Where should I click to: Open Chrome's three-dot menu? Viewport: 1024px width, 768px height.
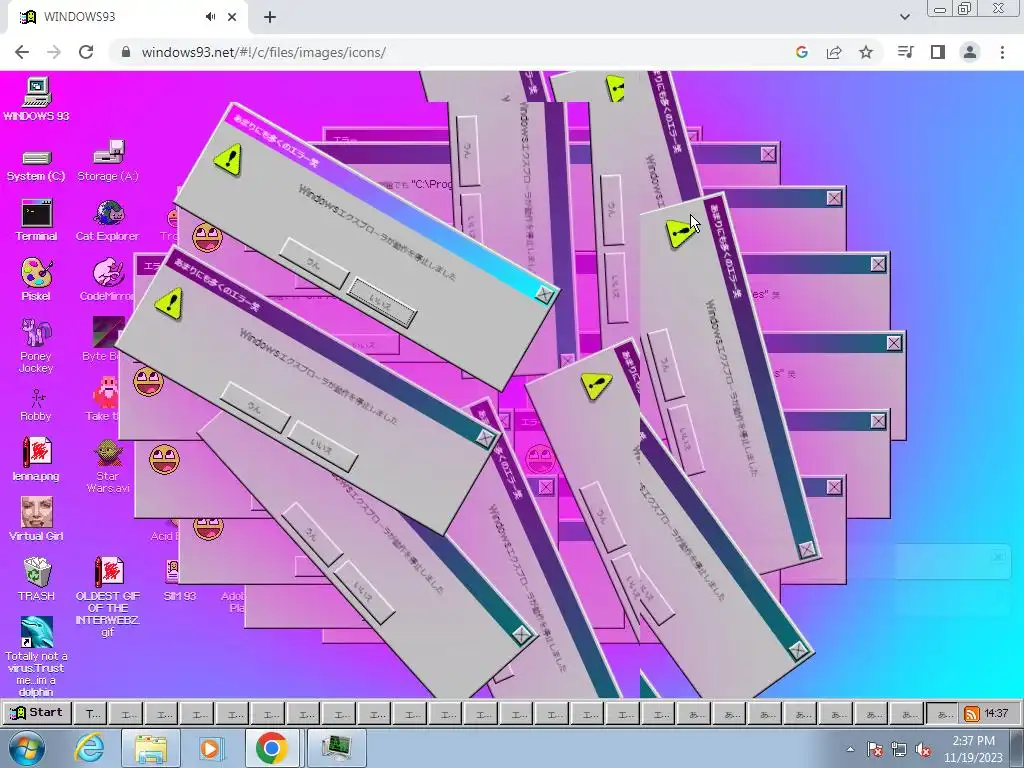[x=1002, y=52]
